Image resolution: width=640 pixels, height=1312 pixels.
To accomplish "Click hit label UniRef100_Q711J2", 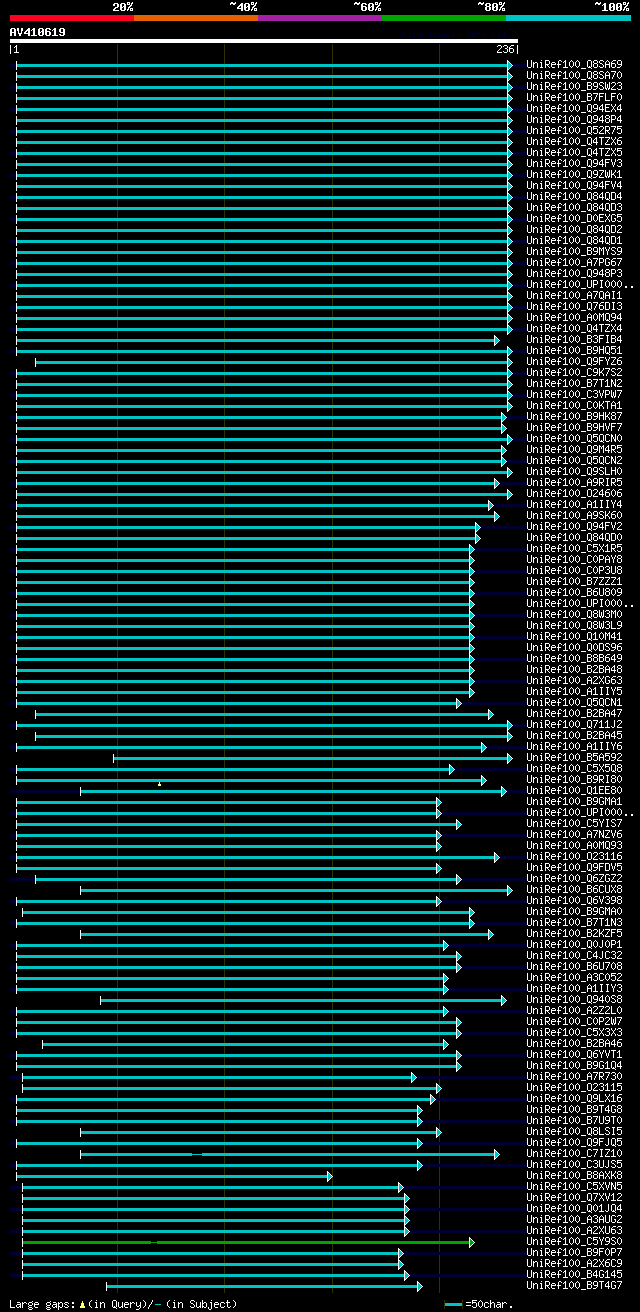I will click(x=574, y=724).
